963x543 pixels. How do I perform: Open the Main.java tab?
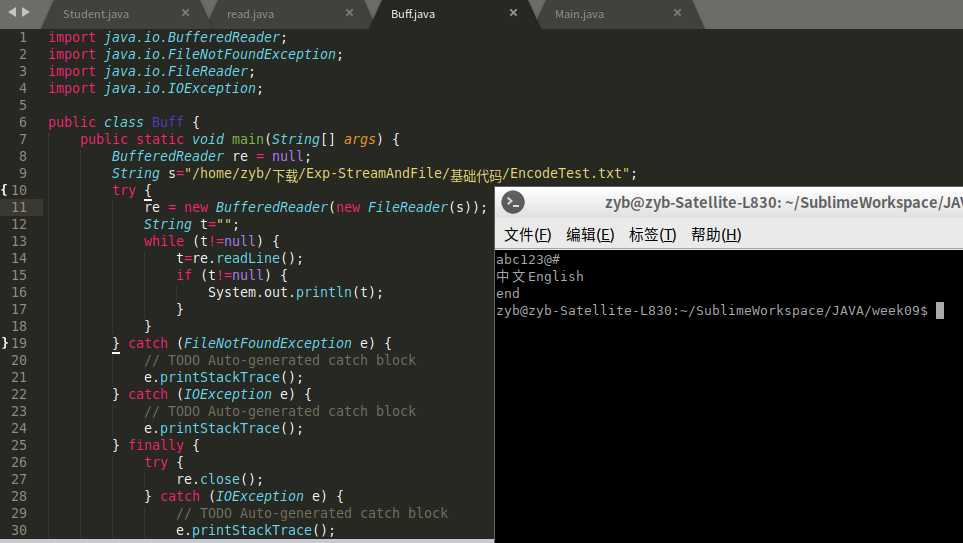point(579,14)
